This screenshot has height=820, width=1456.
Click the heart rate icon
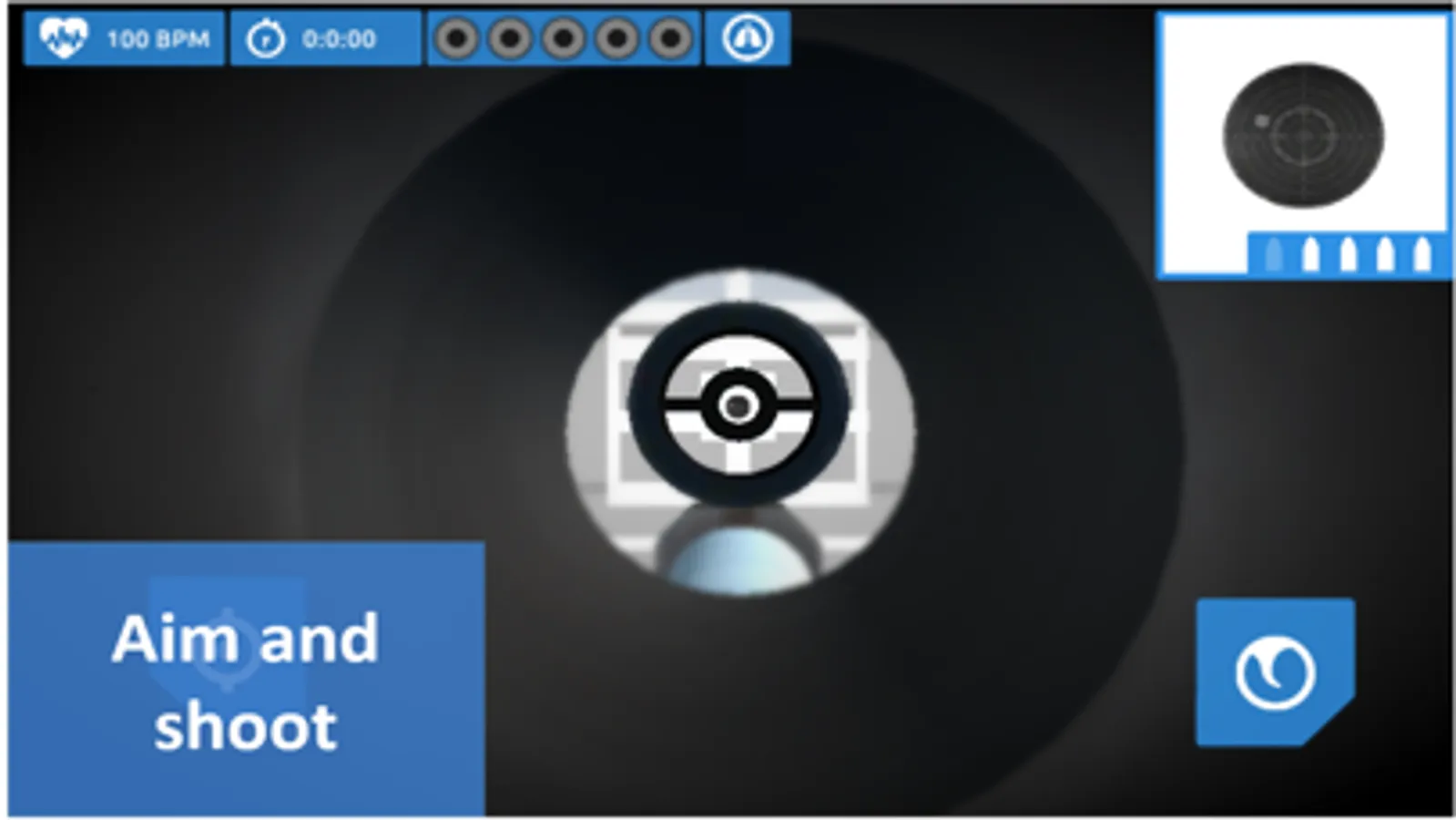tap(63, 38)
